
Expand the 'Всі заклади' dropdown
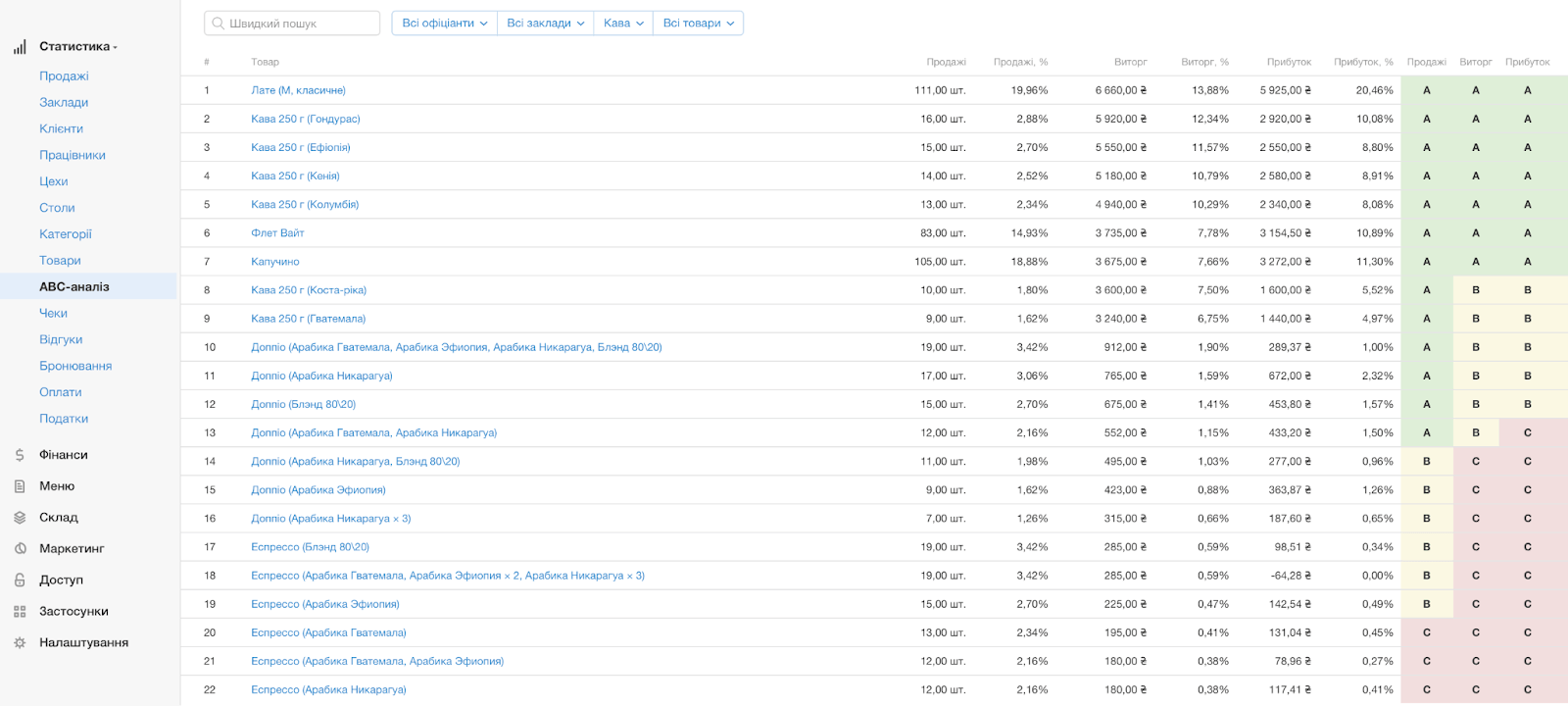click(545, 24)
